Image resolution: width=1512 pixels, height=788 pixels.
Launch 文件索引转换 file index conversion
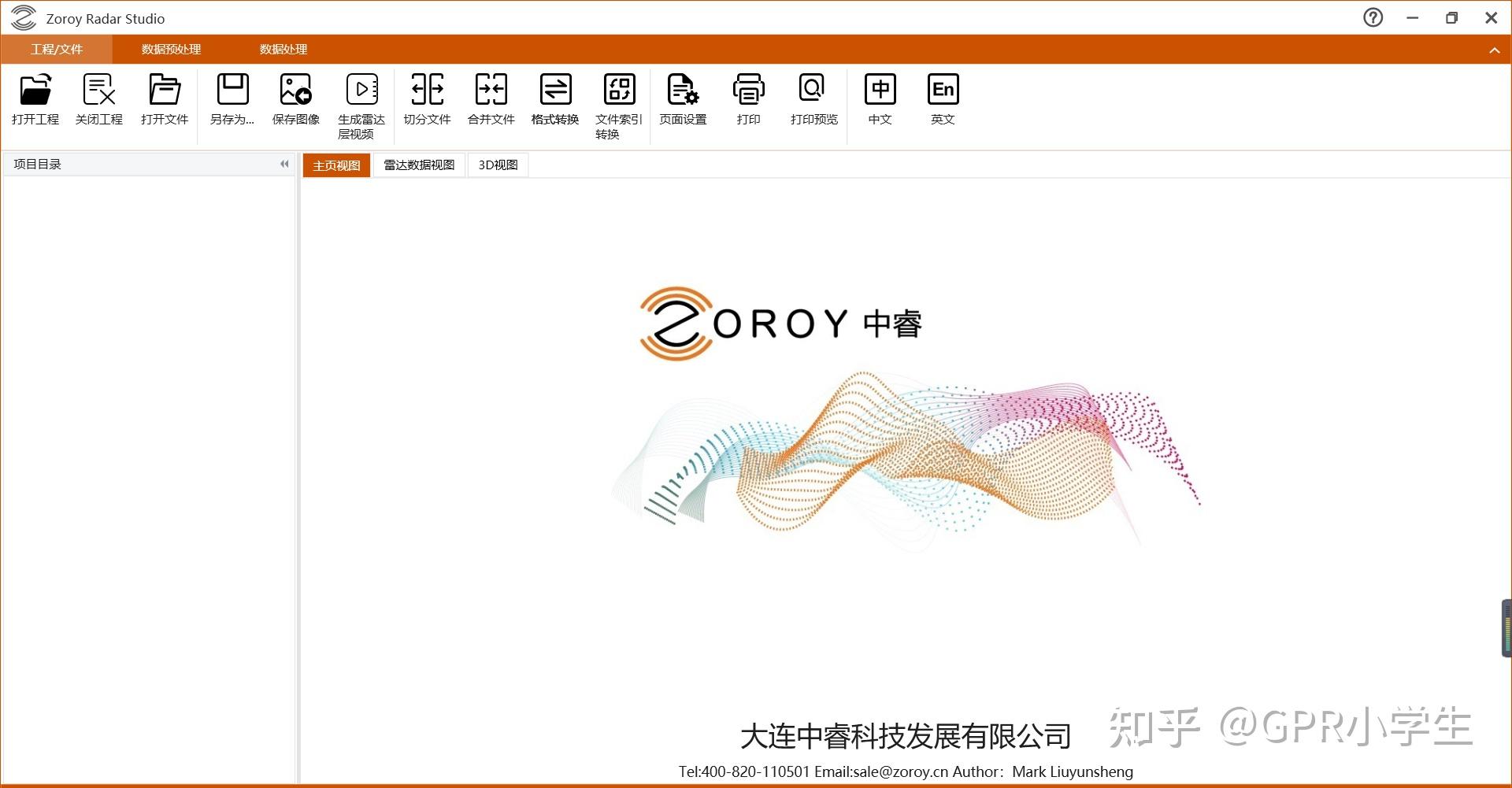point(619,106)
